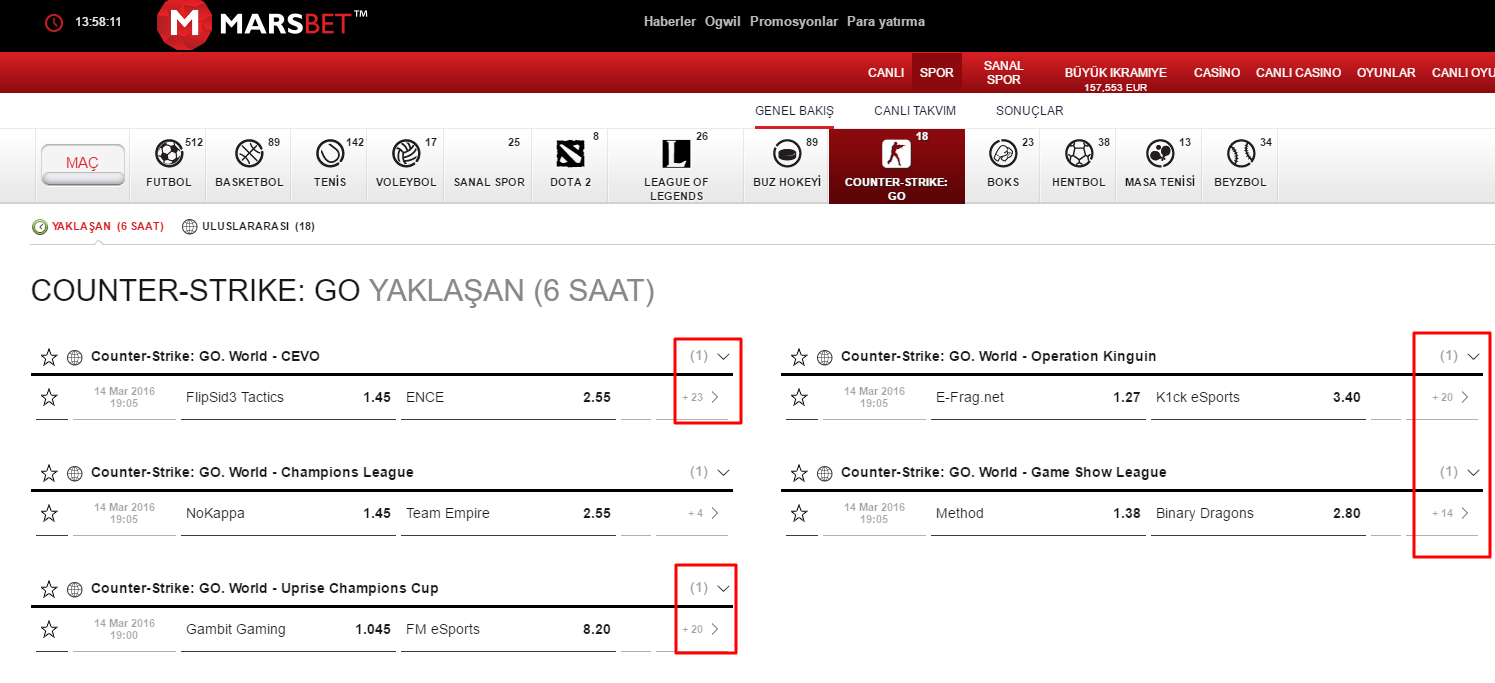Open the Büyük İkramiye jackpot link
The width and height of the screenshot is (1495, 683).
pyautogui.click(x=1115, y=79)
